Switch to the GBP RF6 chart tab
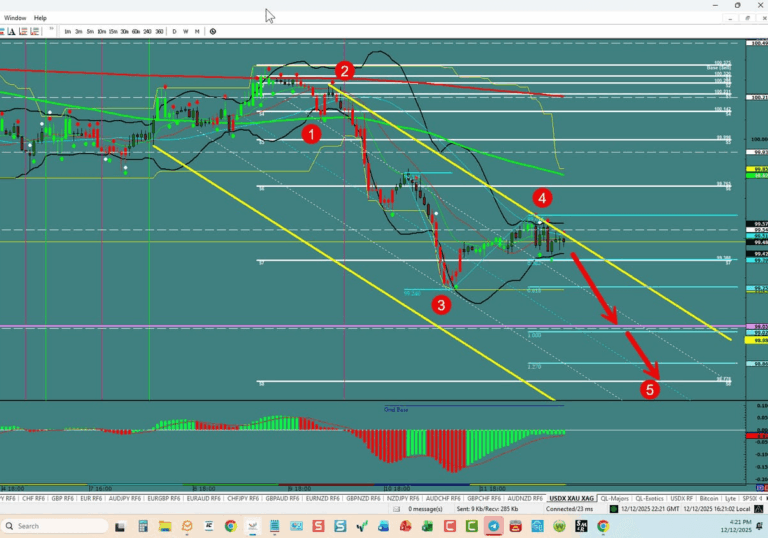Screen dimensions: 768x538 click(62, 498)
